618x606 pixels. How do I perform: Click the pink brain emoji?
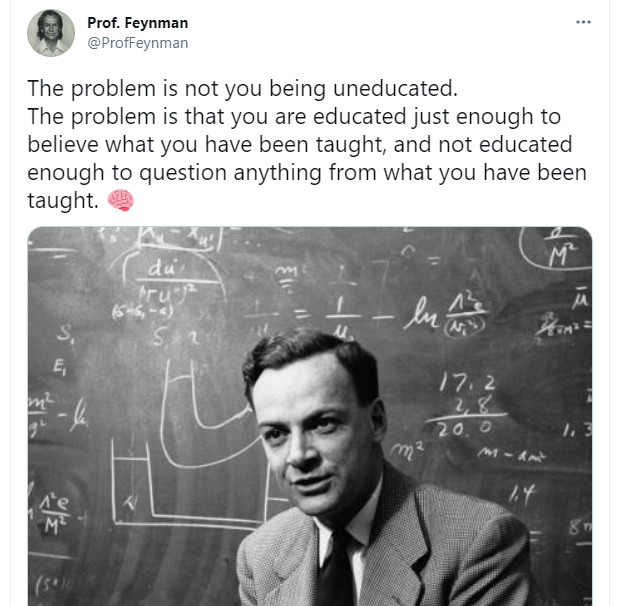coord(121,200)
